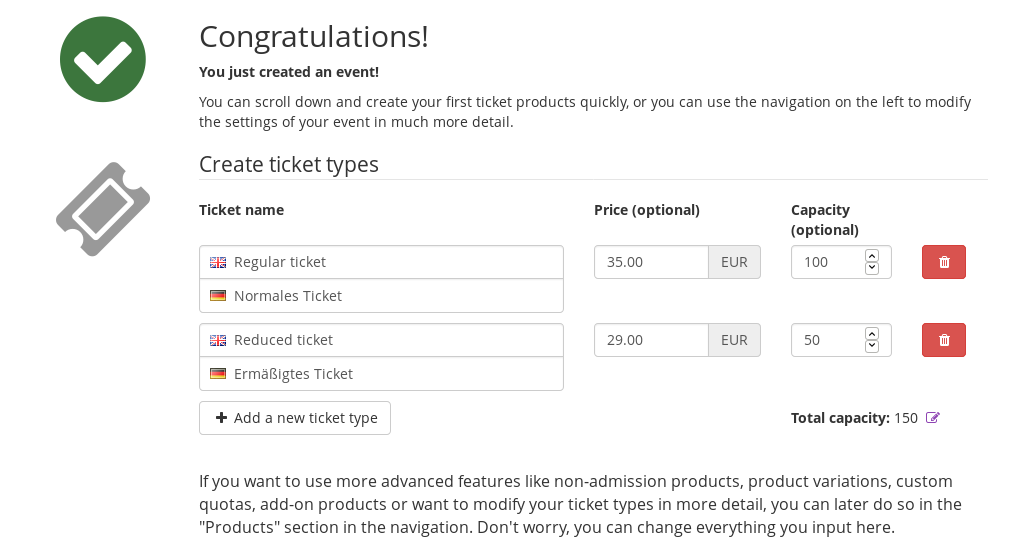Viewport: 1030px width, 548px height.
Task: Decrease the capacity of 50 with down arrow
Action: tap(872, 346)
